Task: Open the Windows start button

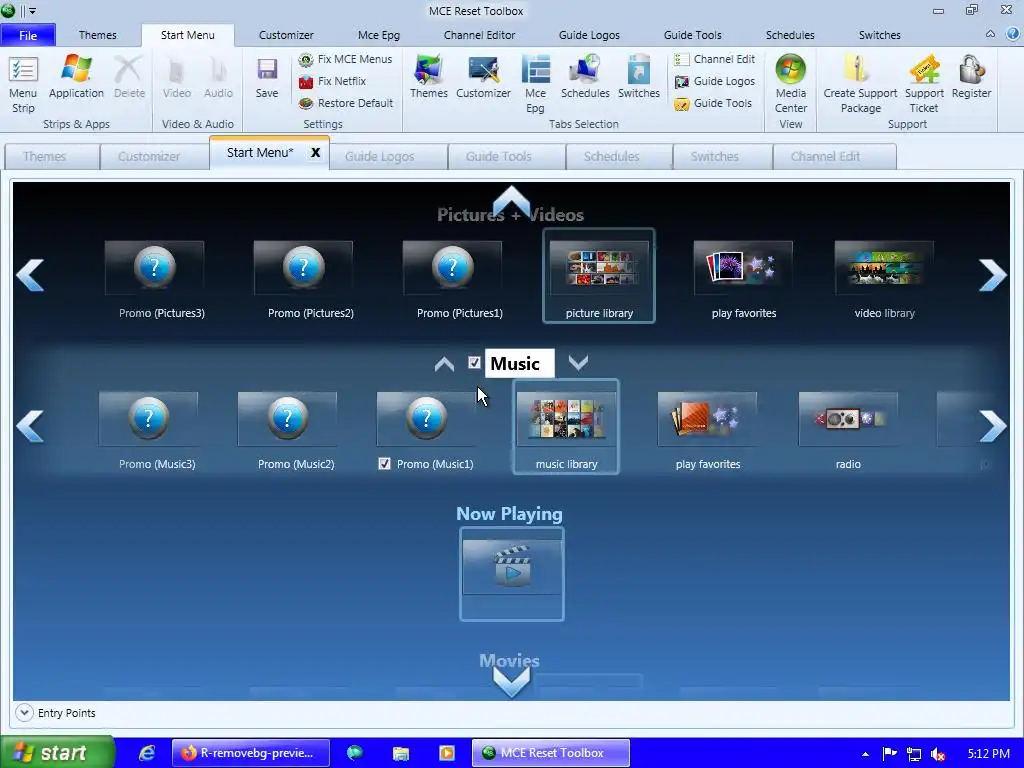Action: 57,752
